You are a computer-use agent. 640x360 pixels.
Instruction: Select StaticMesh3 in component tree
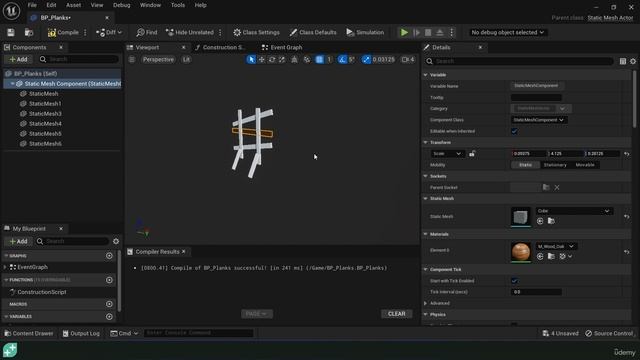(45, 114)
